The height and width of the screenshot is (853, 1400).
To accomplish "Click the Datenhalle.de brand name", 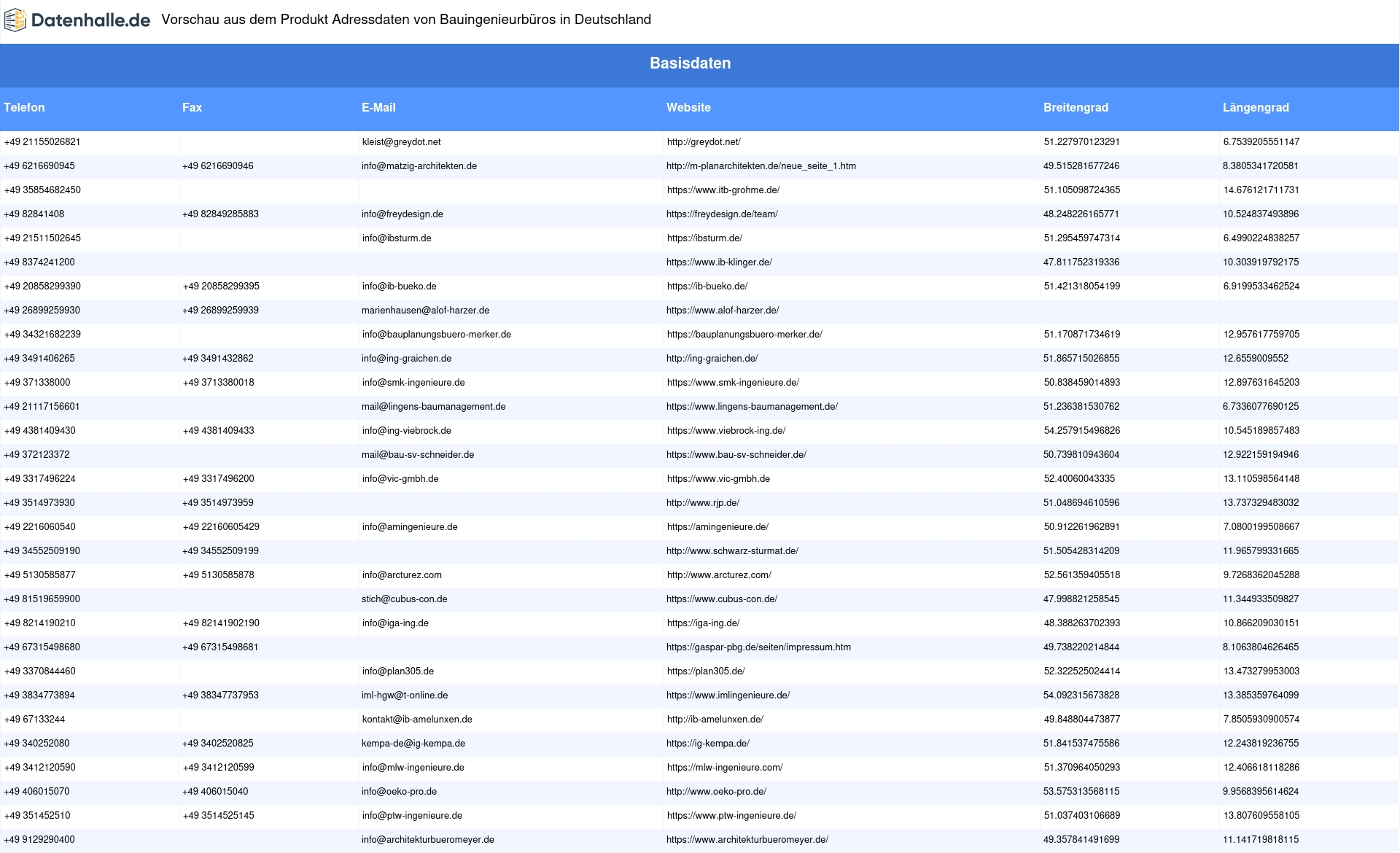I will point(91,20).
